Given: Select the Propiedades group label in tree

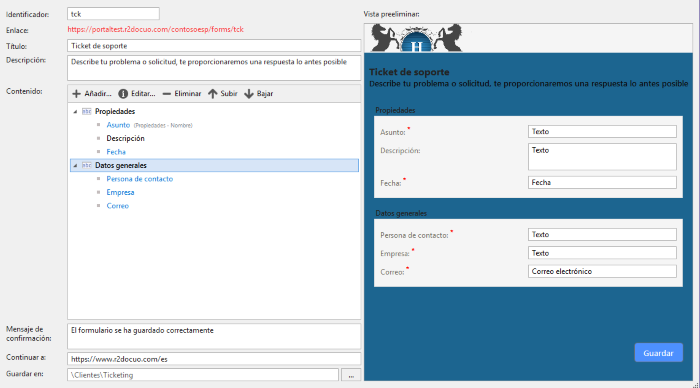Looking at the screenshot, I should [115, 112].
